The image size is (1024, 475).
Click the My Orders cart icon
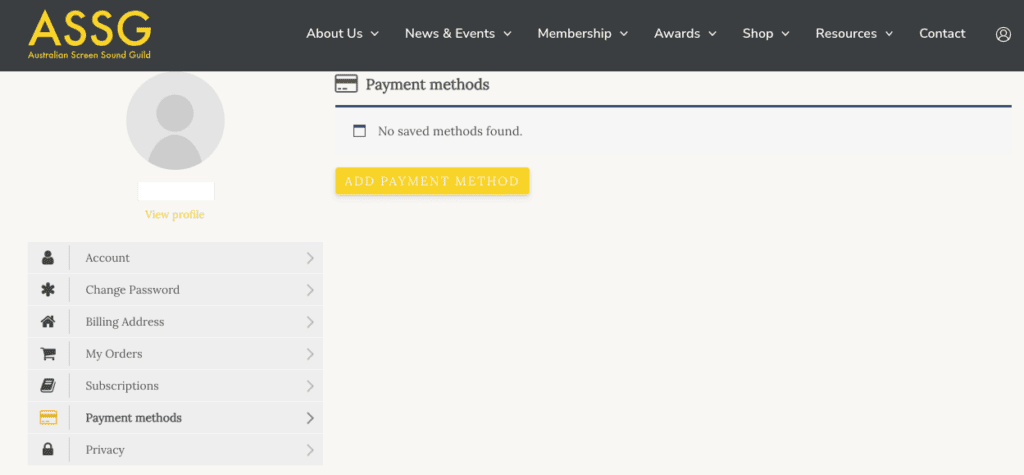(x=48, y=353)
